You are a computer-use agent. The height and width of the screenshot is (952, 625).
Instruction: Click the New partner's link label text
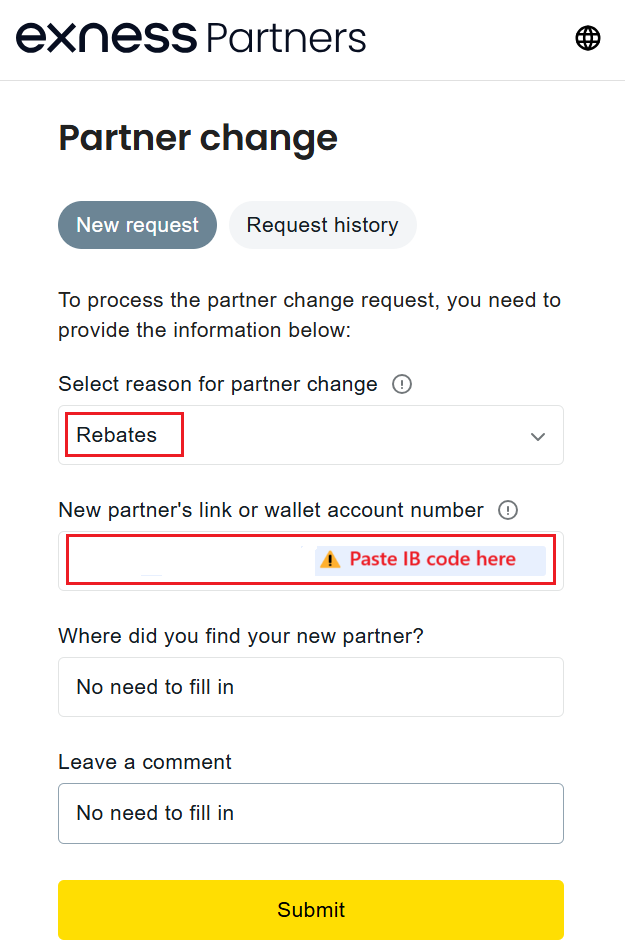click(270, 510)
